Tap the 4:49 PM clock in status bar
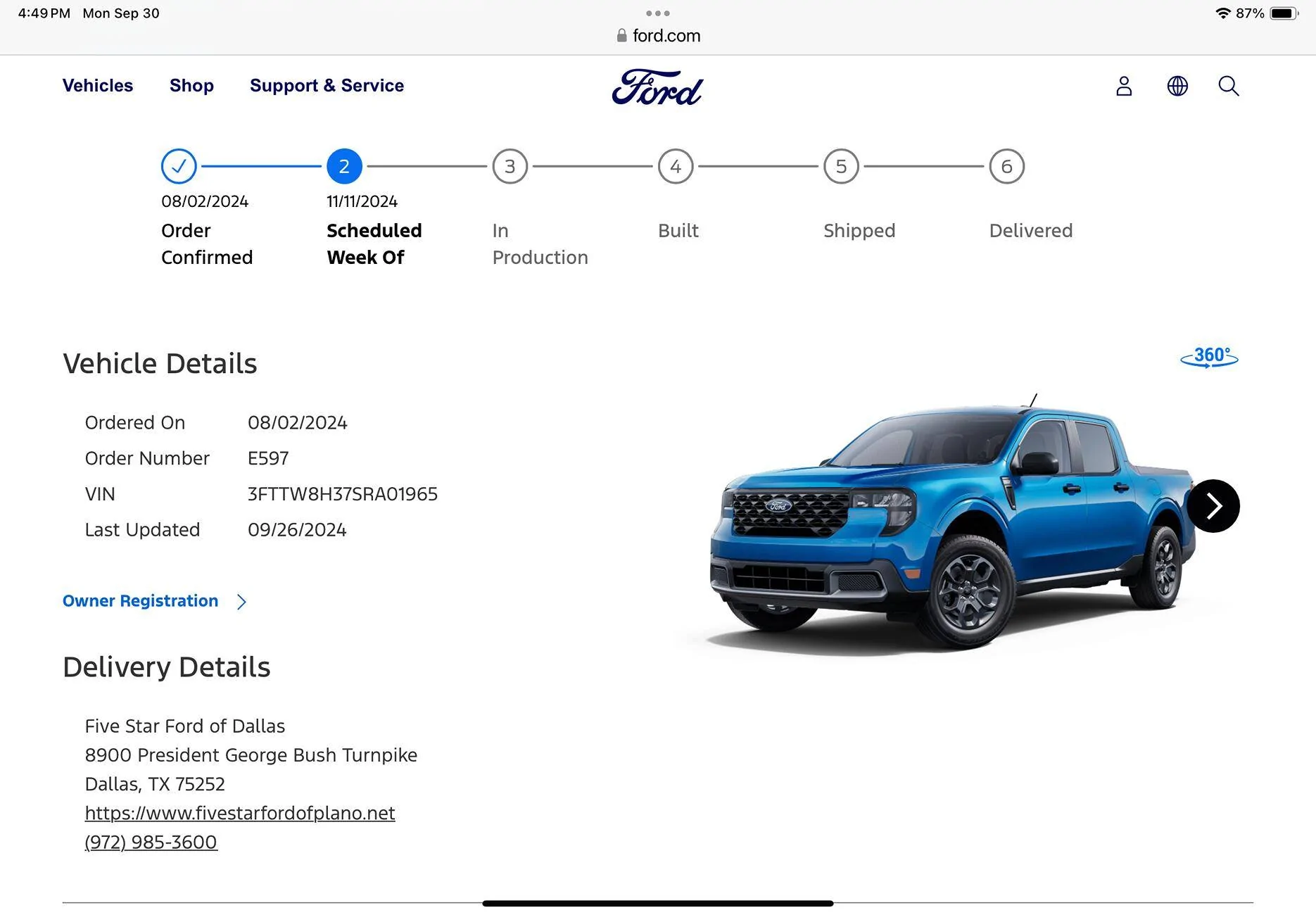Viewport: 1316px width, 915px height. [44, 13]
